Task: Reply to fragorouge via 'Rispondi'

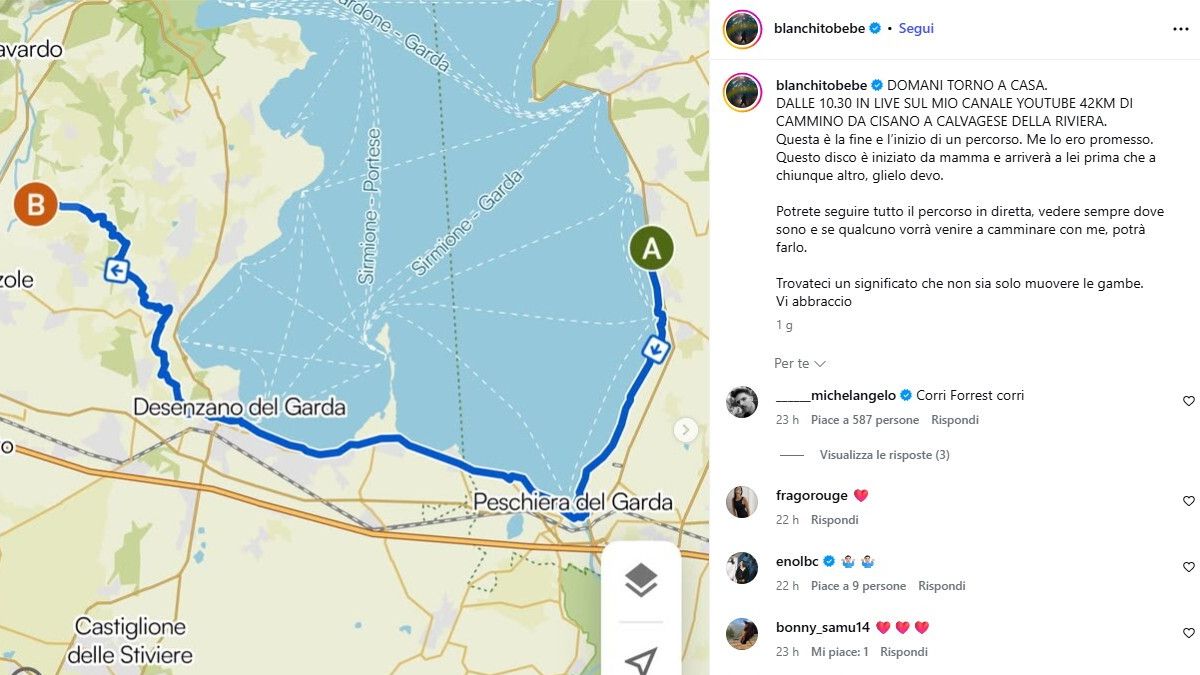Action: [x=835, y=520]
